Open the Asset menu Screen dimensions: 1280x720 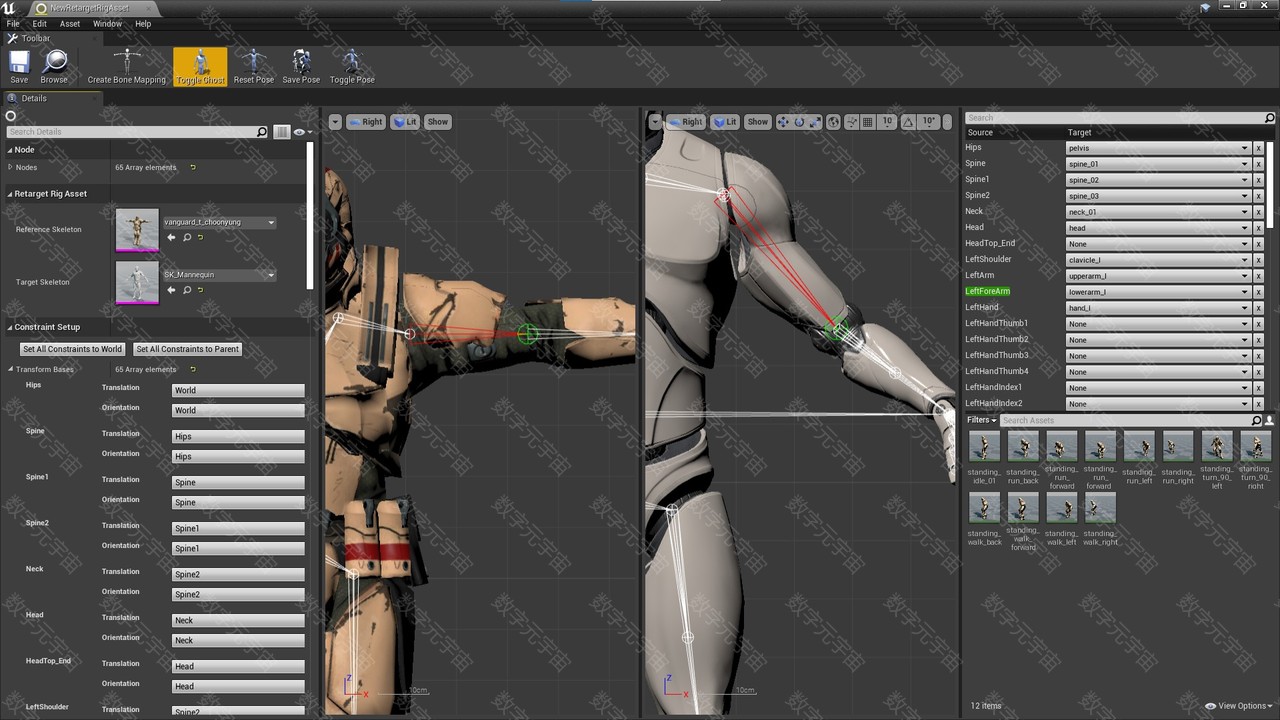[x=70, y=24]
